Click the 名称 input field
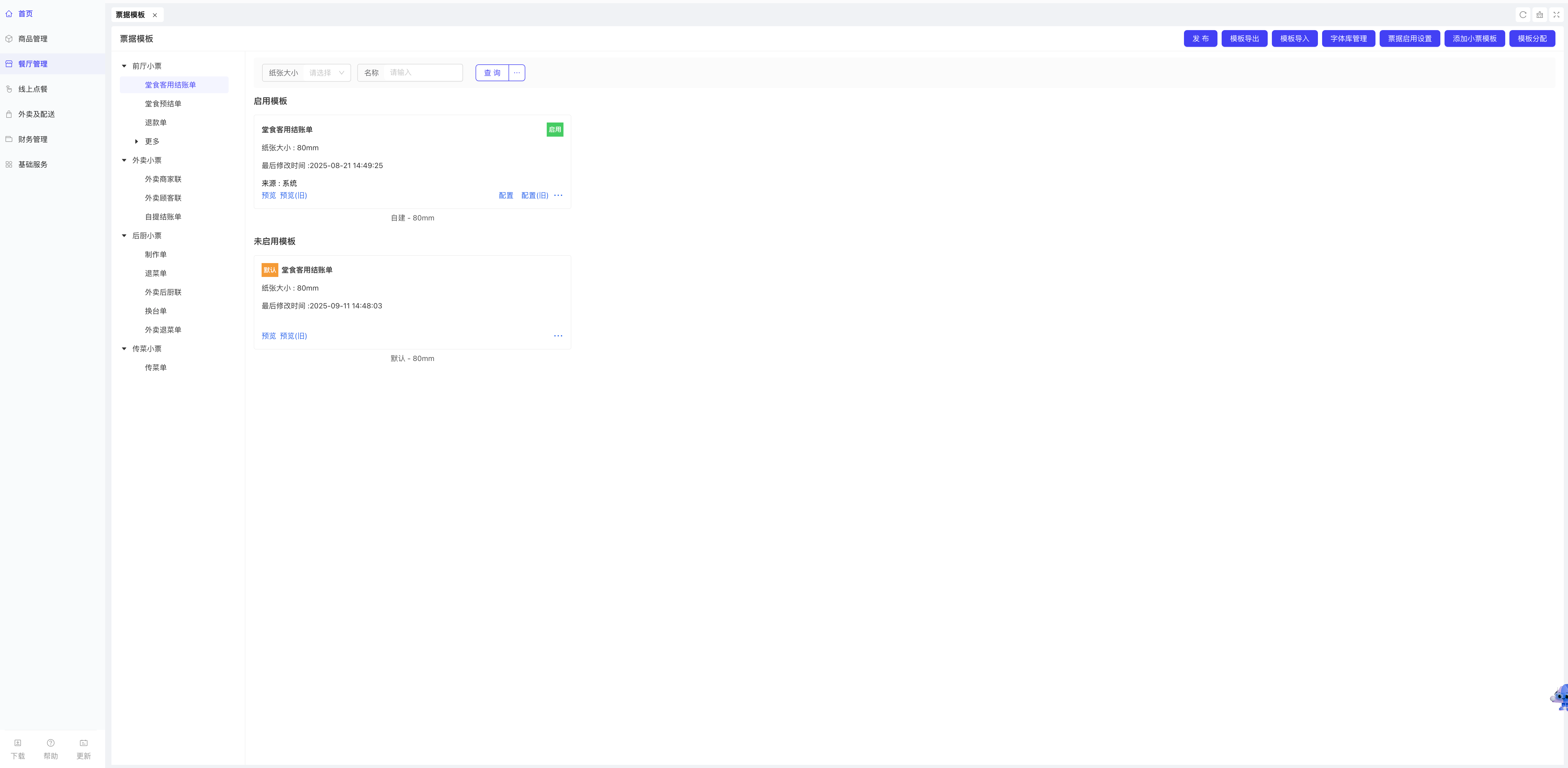This screenshot has height=768, width=1568. click(x=422, y=73)
